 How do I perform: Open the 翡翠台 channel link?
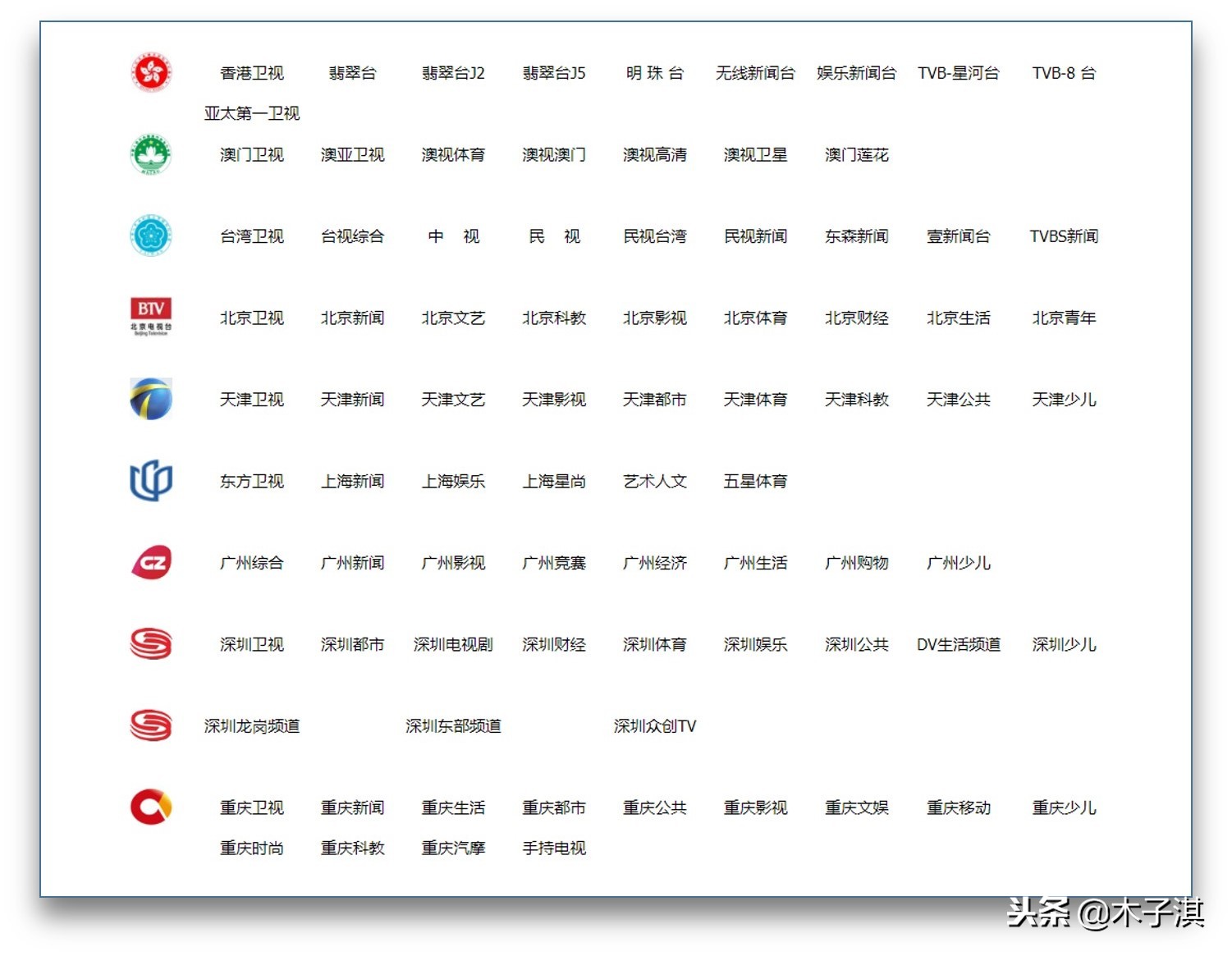tap(352, 72)
